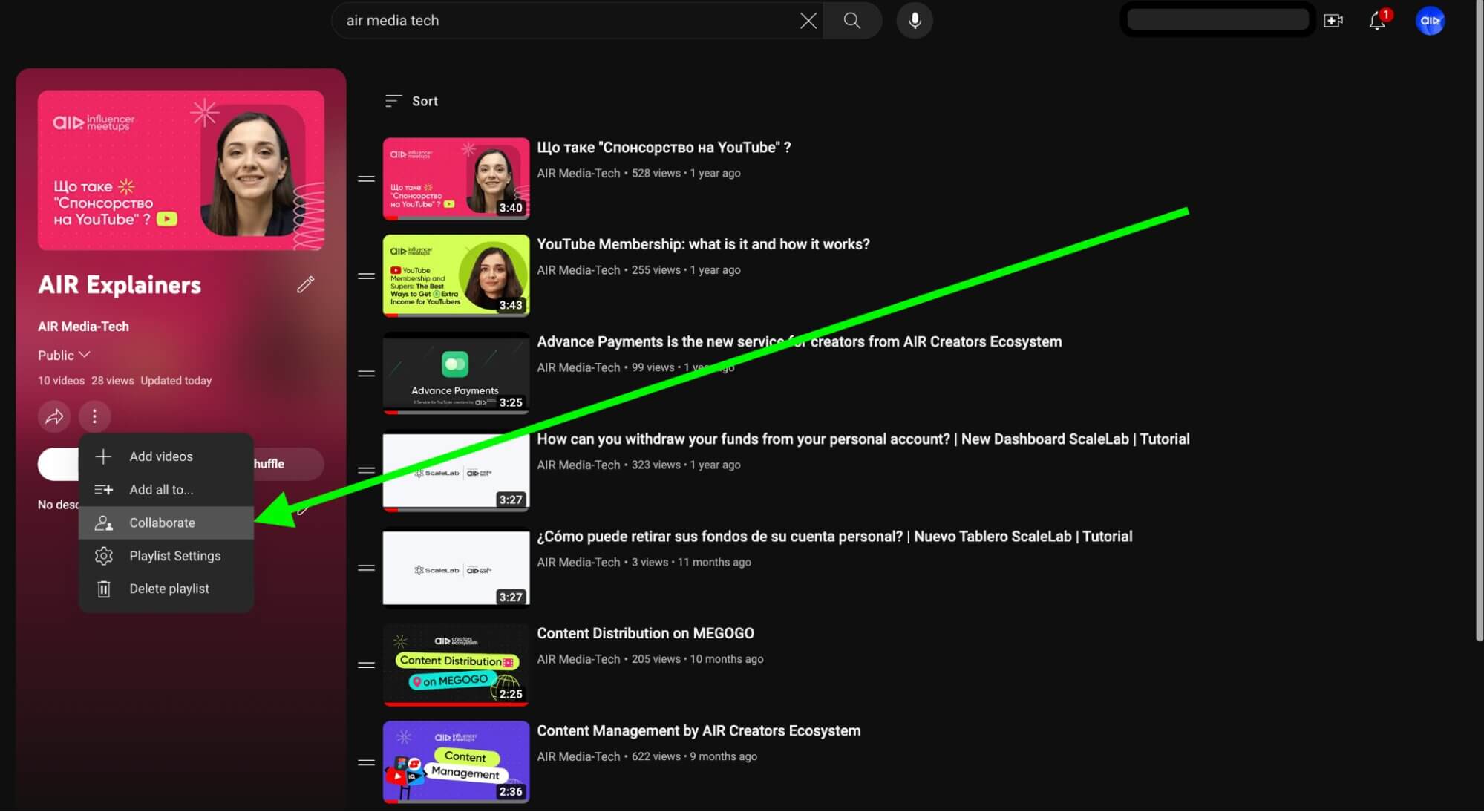This screenshot has width=1484, height=812.
Task: Click the Sort icon above the video list
Action: coord(393,101)
